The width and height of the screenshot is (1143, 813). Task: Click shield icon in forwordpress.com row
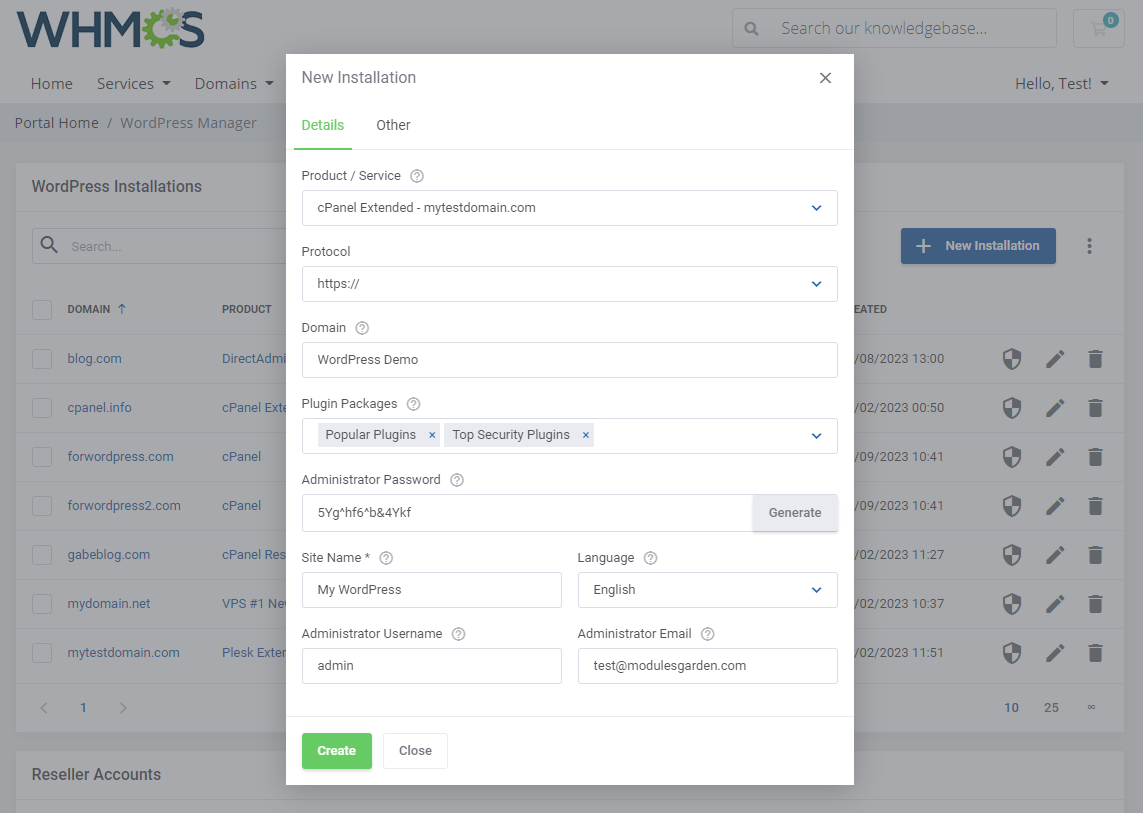[x=1012, y=456]
